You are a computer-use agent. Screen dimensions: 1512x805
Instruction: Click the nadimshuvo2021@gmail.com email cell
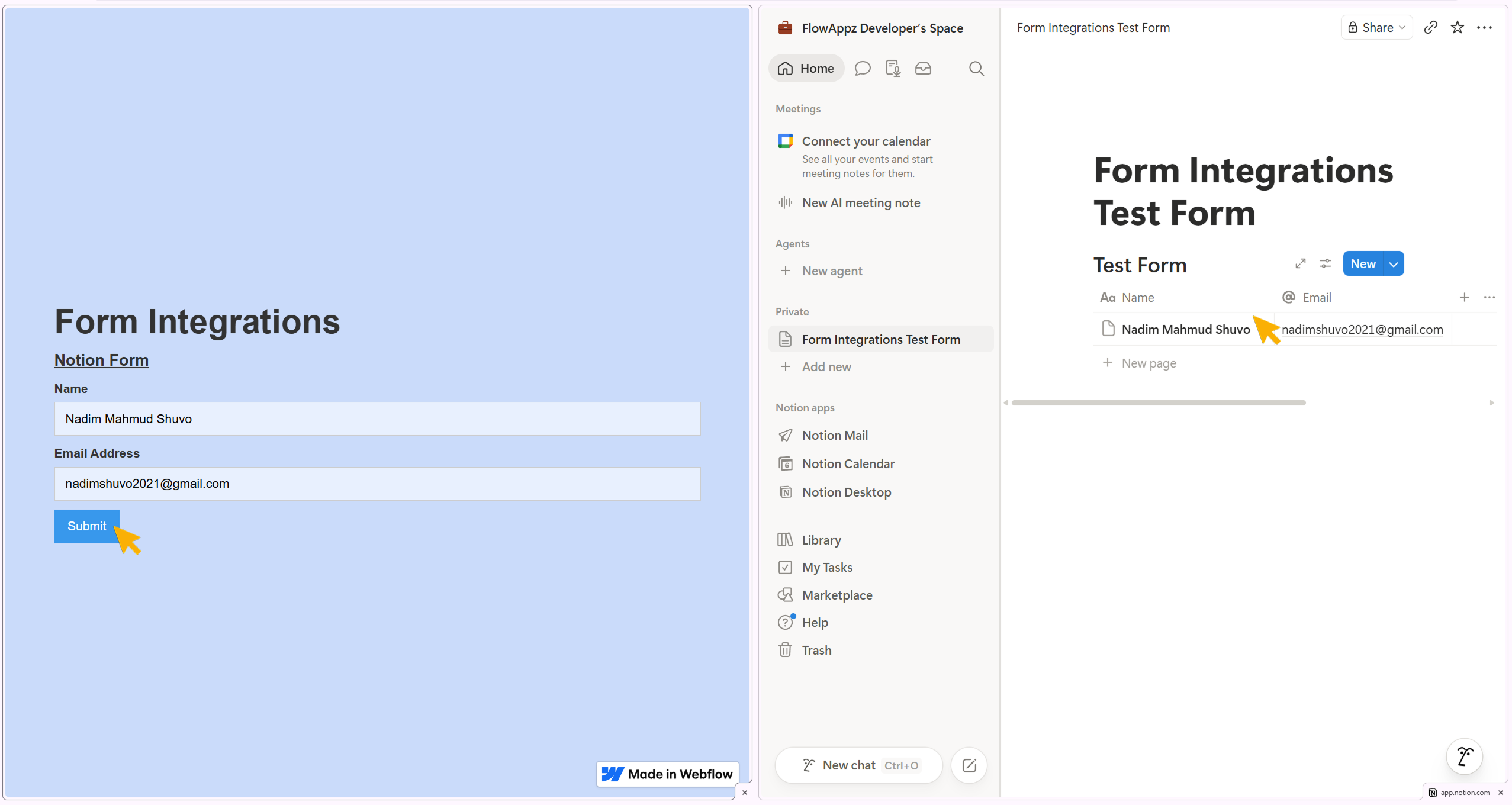point(1362,330)
